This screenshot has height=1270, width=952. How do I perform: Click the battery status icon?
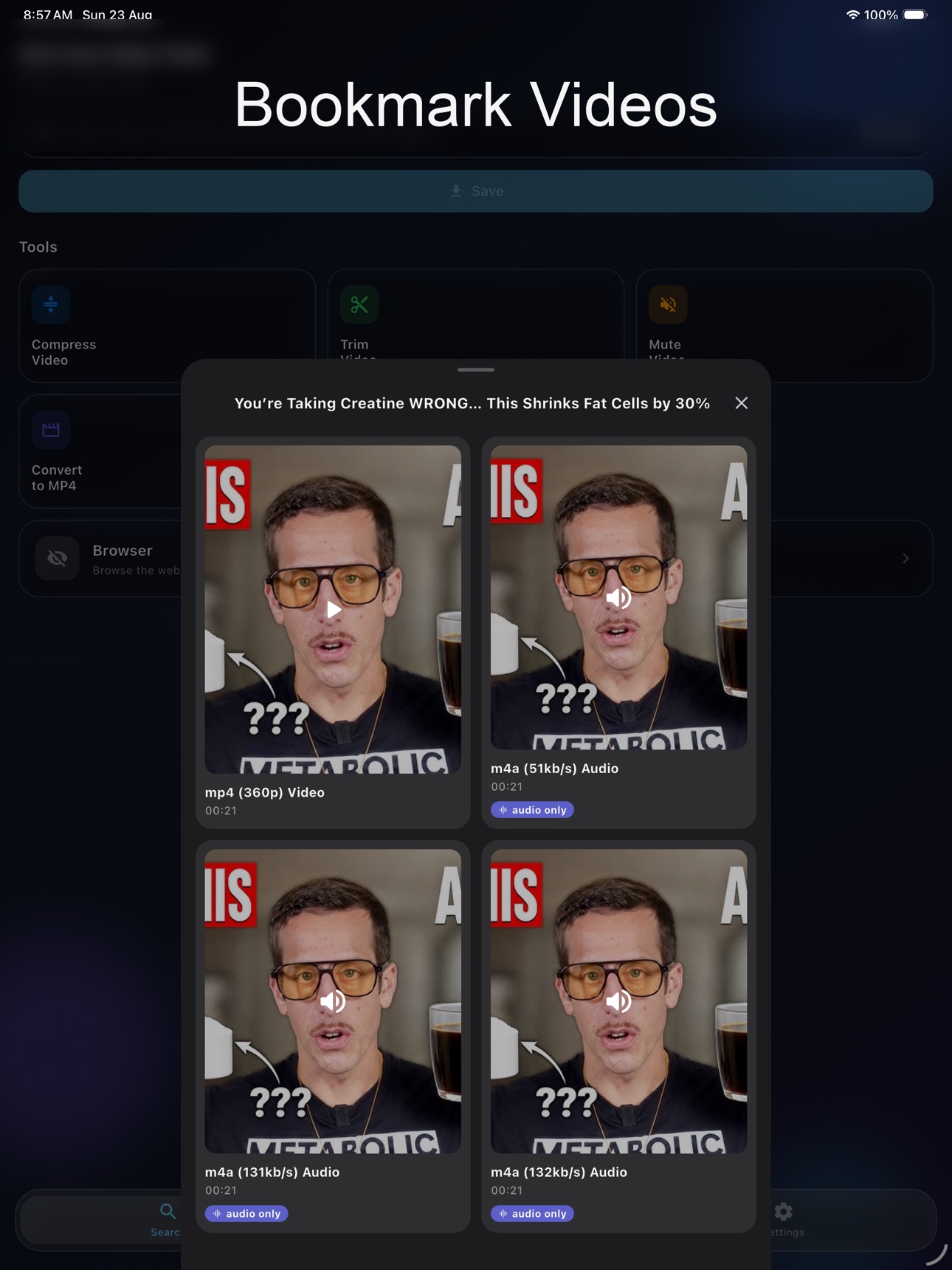915,15
